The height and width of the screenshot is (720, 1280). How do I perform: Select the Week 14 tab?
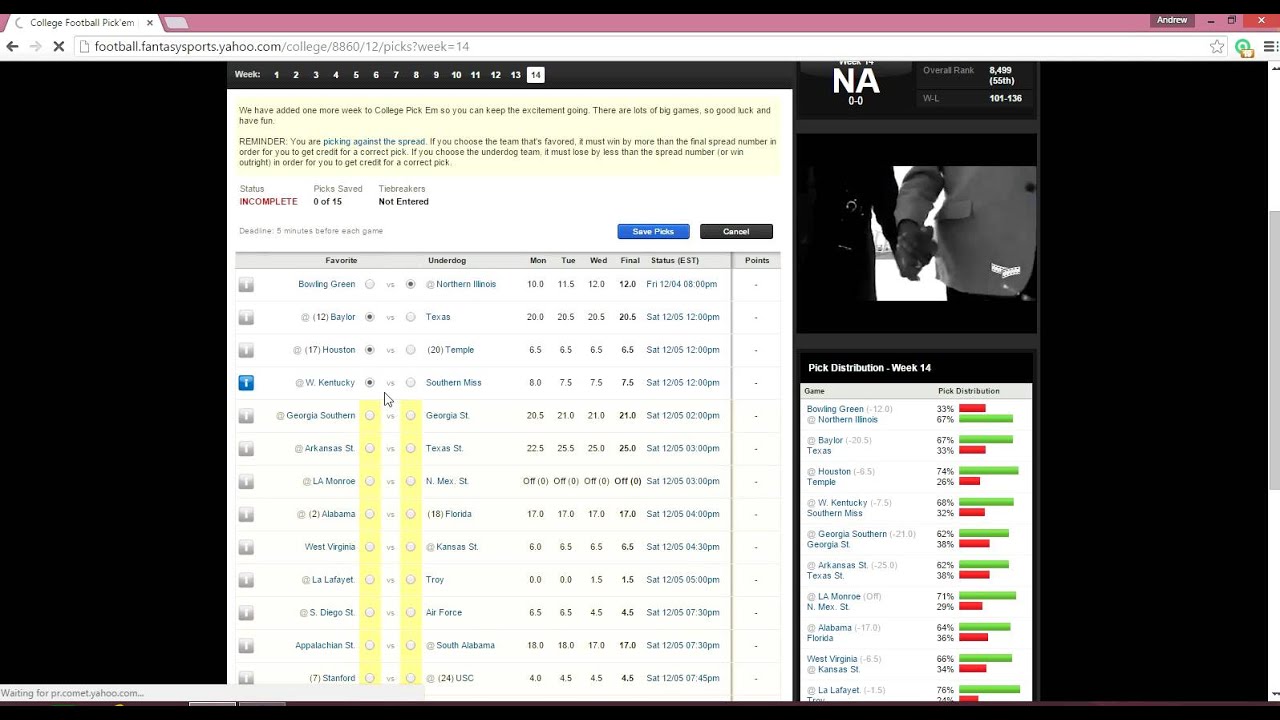536,75
